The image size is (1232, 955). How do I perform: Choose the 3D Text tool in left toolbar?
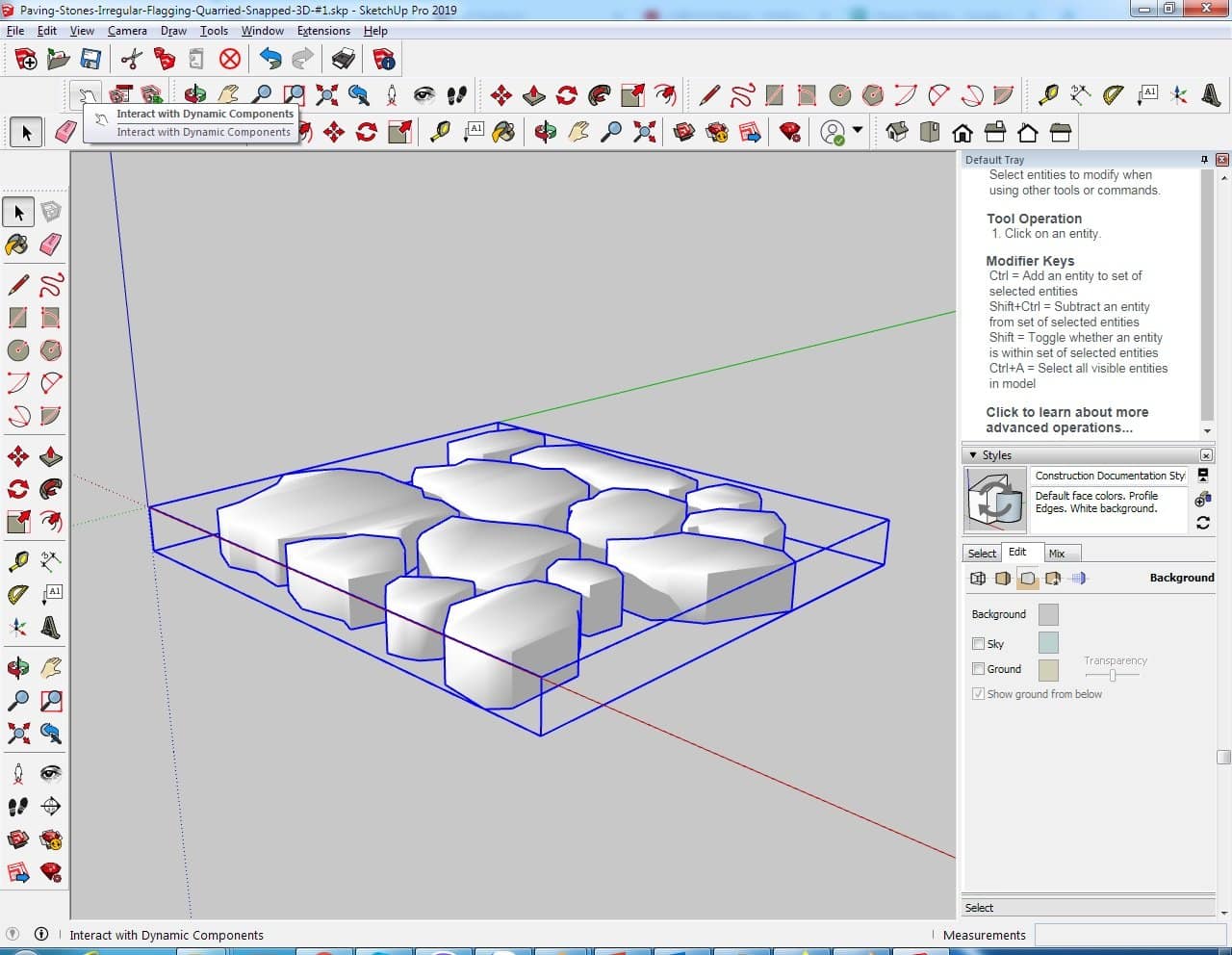tap(51, 628)
